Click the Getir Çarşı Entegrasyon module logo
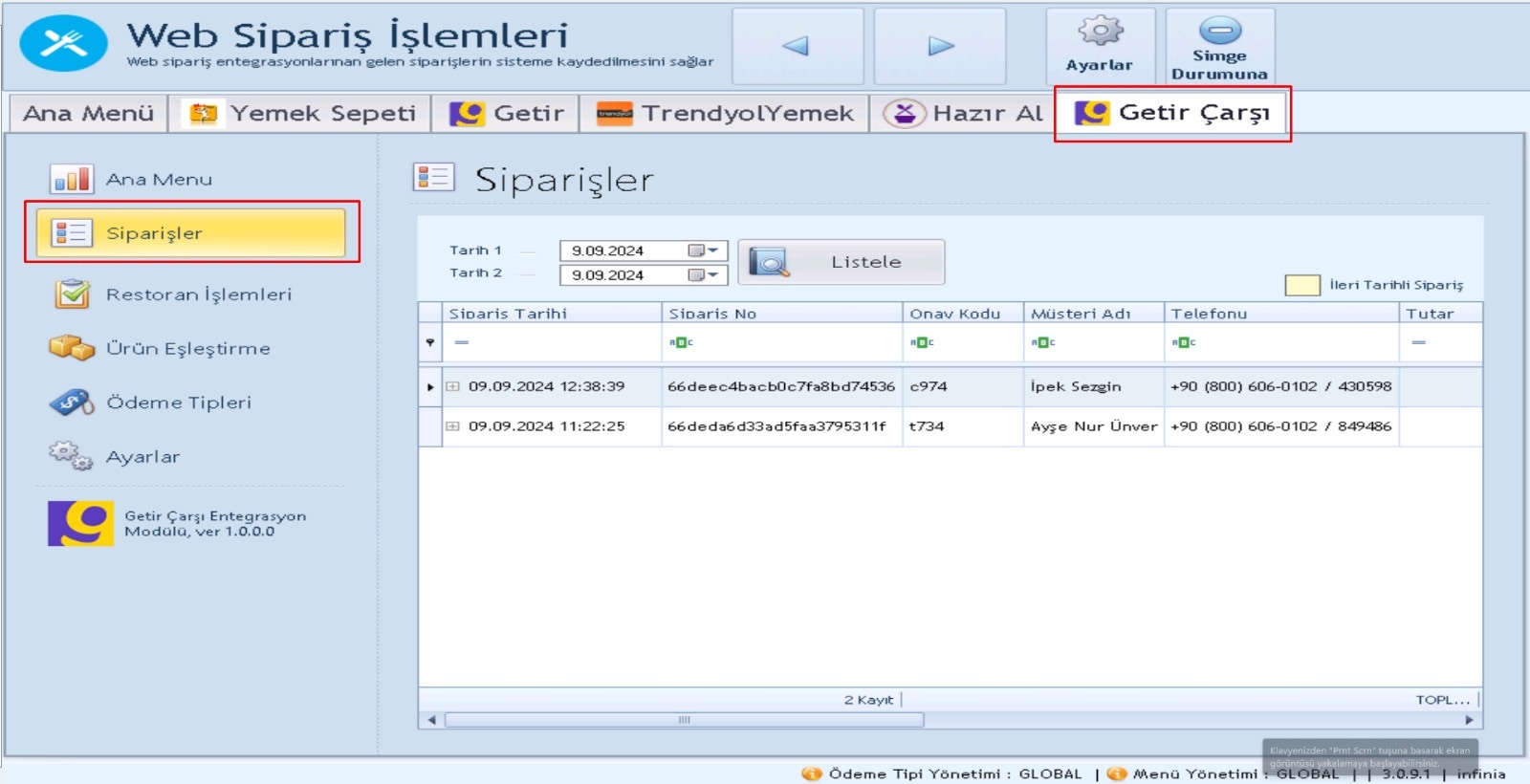 coord(81,523)
